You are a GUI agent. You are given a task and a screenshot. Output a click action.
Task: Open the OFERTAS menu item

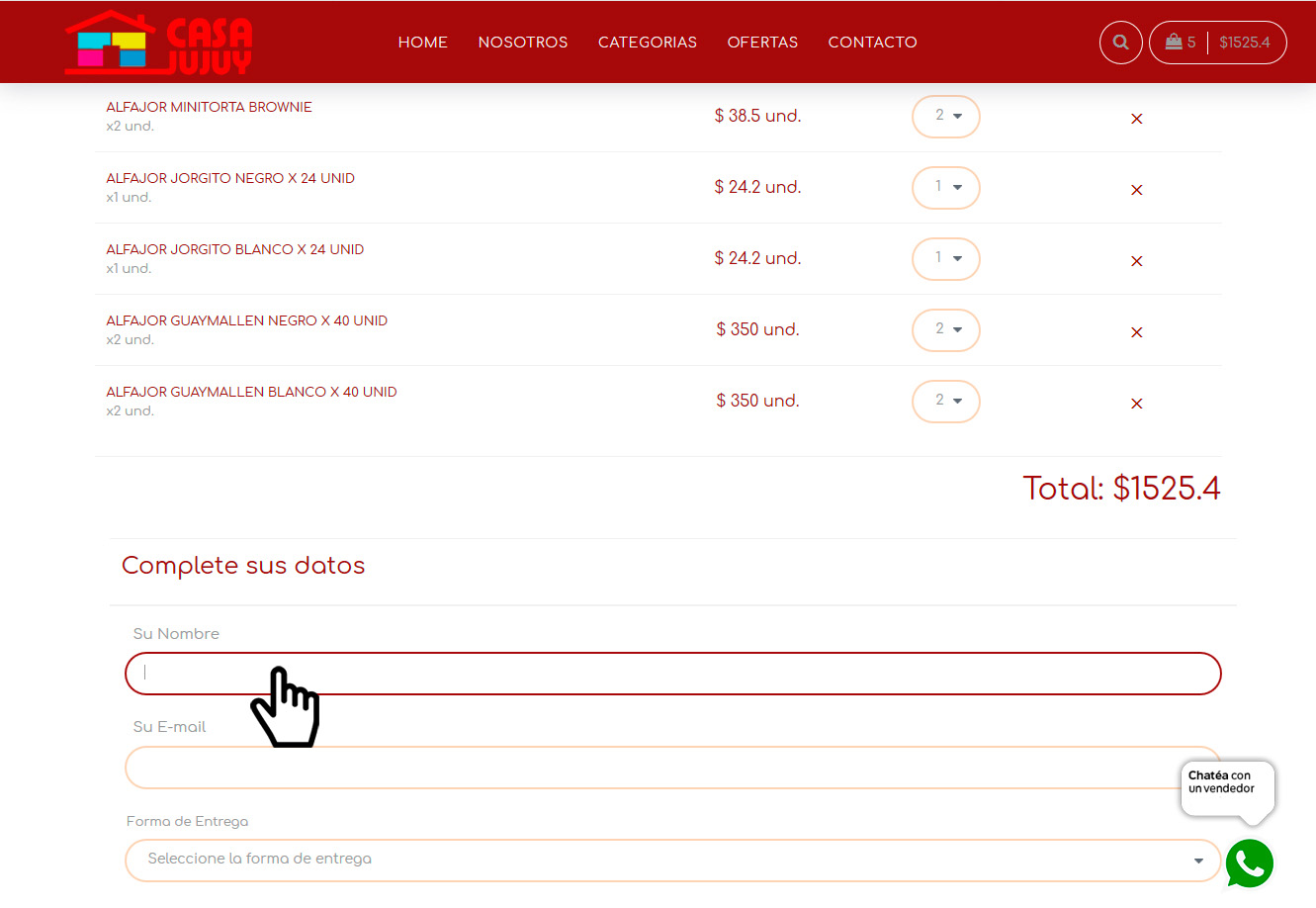[x=762, y=43]
